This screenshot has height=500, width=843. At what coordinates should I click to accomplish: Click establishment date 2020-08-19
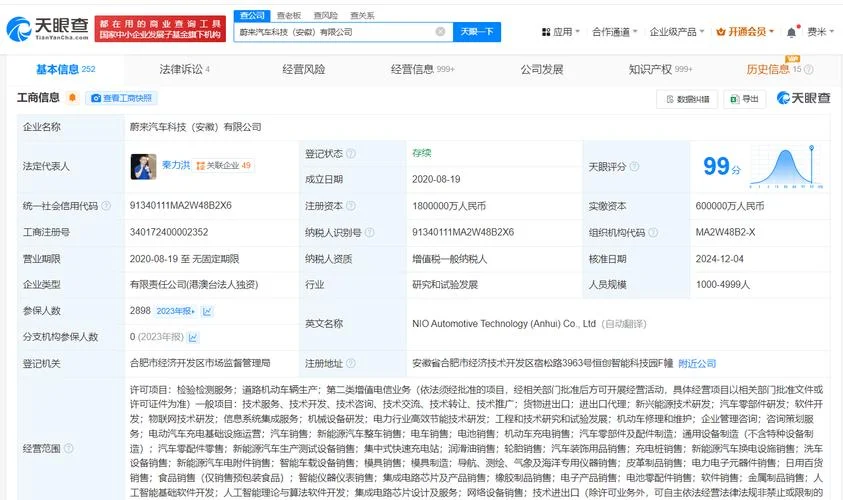click(x=436, y=180)
